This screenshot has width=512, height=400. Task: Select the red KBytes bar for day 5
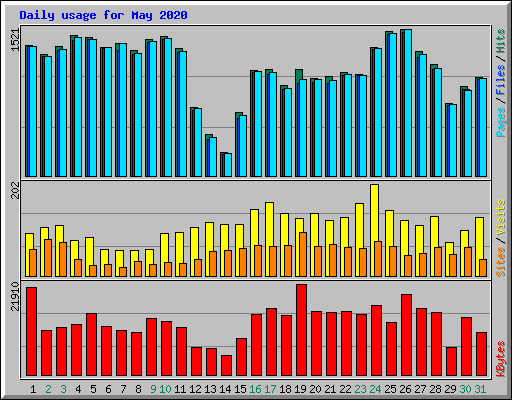(92, 344)
